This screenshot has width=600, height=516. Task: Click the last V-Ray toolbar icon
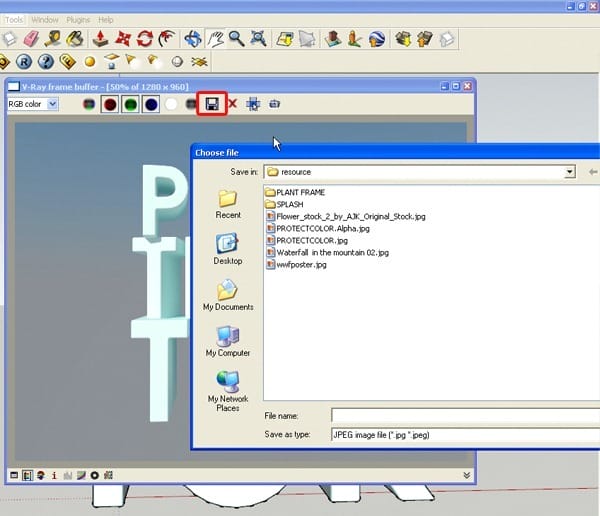199,62
